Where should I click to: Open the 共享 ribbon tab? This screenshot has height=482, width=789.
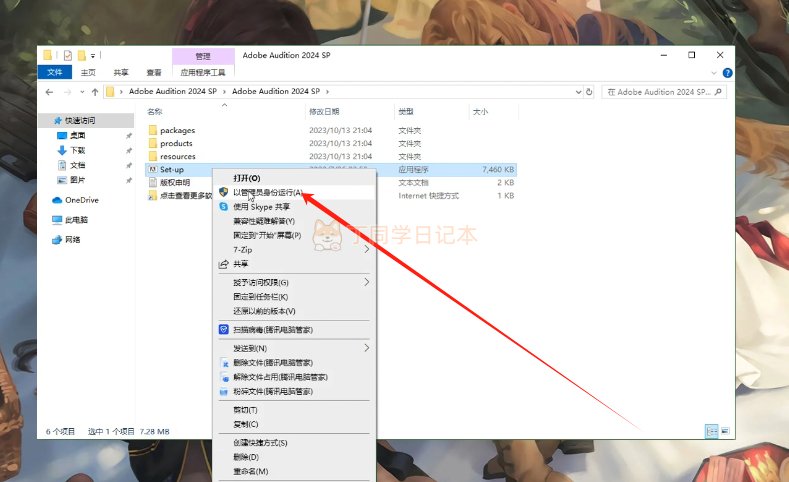(x=121, y=72)
